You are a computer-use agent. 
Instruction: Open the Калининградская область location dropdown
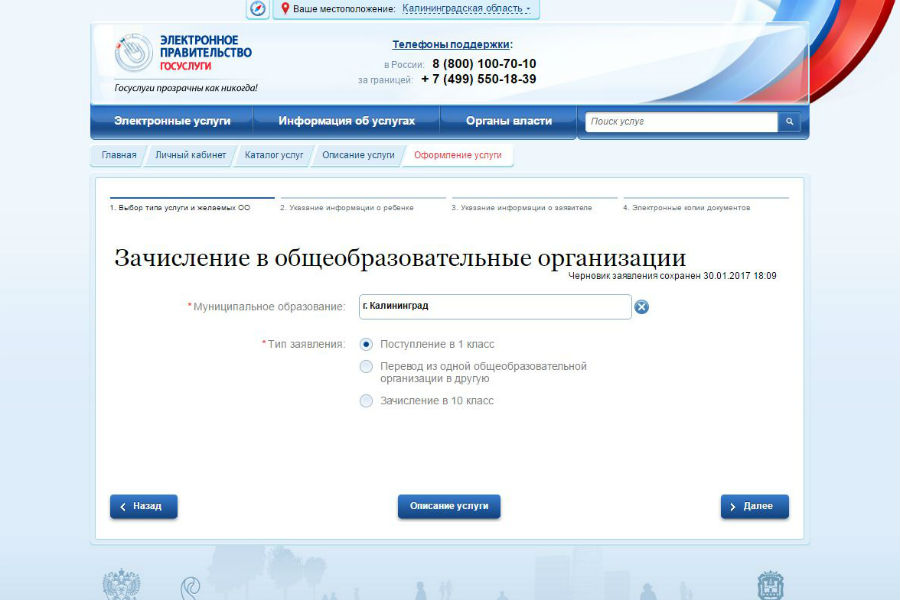pyautogui.click(x=466, y=9)
